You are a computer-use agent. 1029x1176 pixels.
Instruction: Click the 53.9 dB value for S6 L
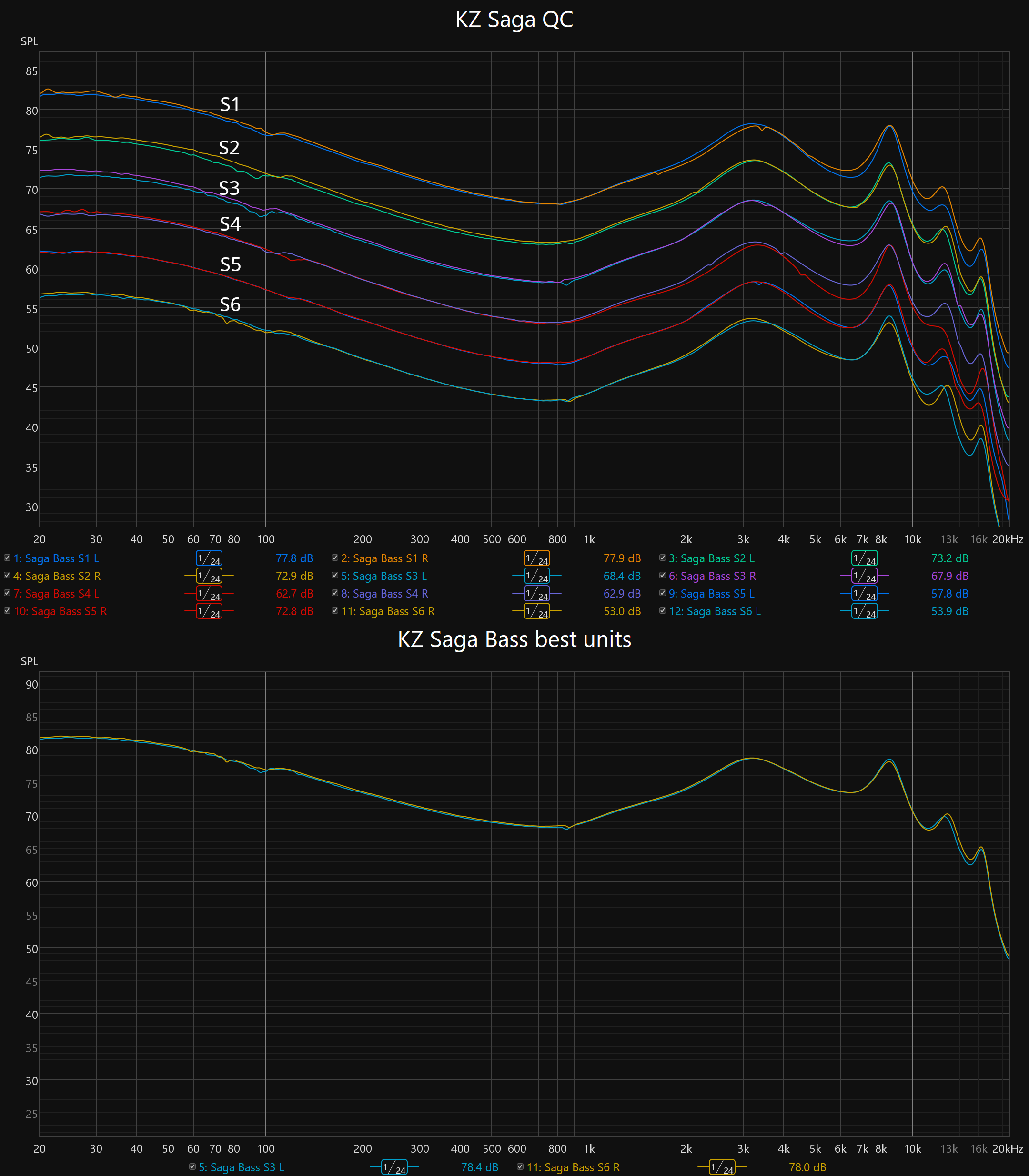pos(950,611)
